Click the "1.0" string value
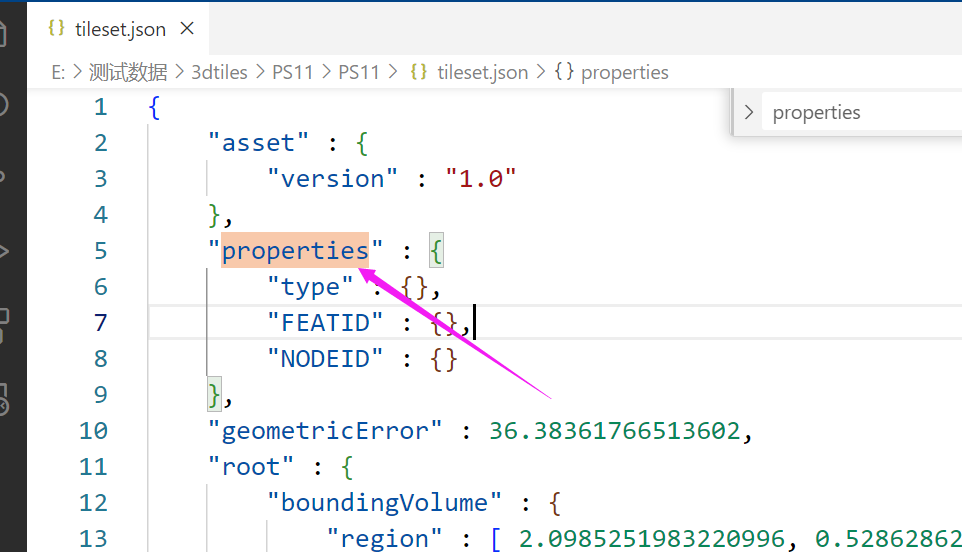This screenshot has height=552, width=962. pyautogui.click(x=480, y=179)
